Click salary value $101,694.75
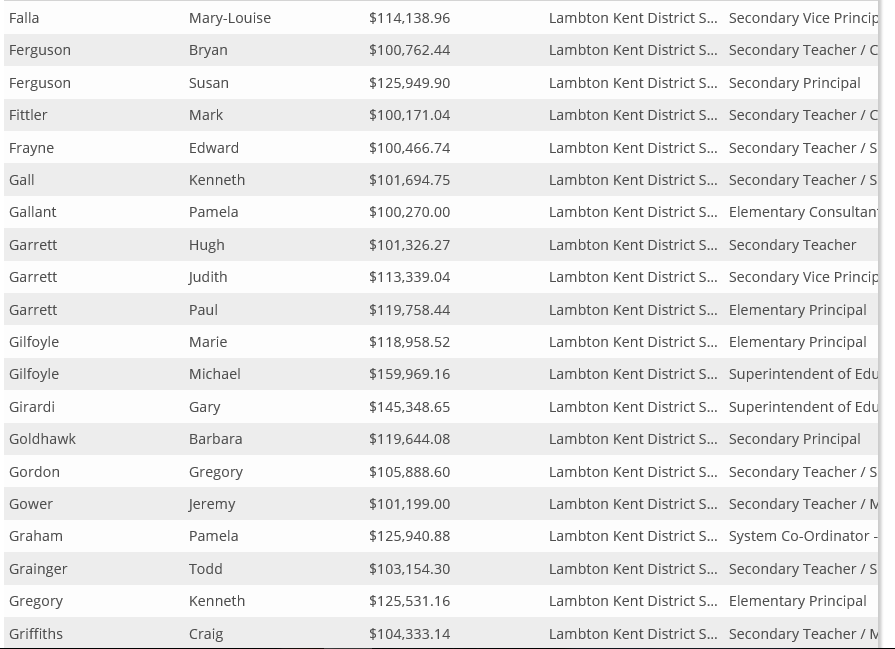Image resolution: width=895 pixels, height=649 pixels. [x=409, y=180]
